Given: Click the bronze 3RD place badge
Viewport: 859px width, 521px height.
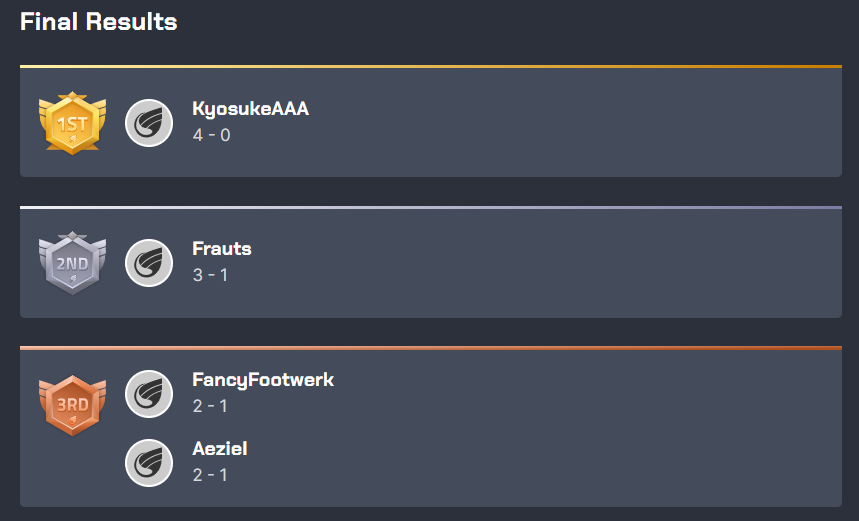Looking at the screenshot, I should click(72, 405).
